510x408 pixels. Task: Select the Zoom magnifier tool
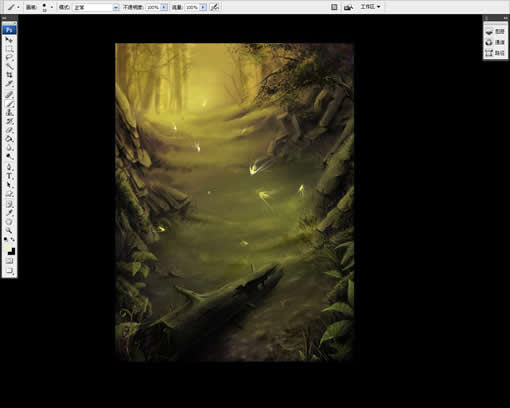(9, 230)
